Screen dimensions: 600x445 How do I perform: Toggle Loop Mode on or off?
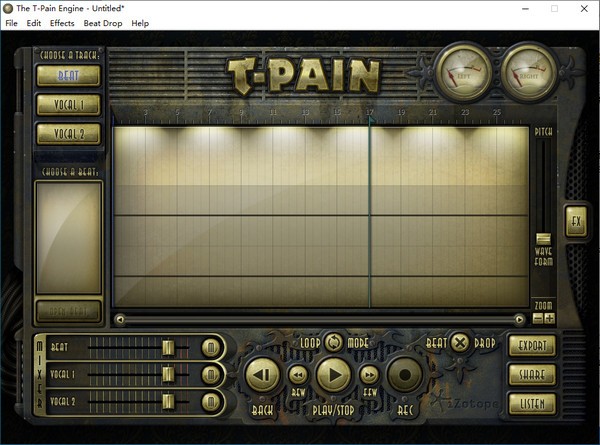pos(333,342)
